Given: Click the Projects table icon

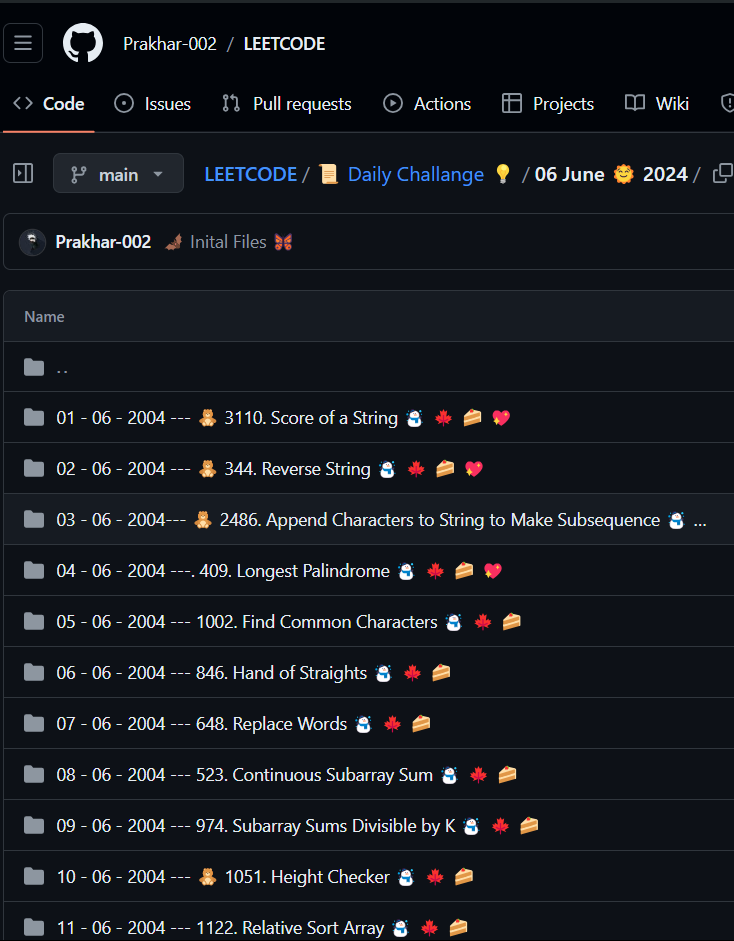Looking at the screenshot, I should [x=511, y=104].
